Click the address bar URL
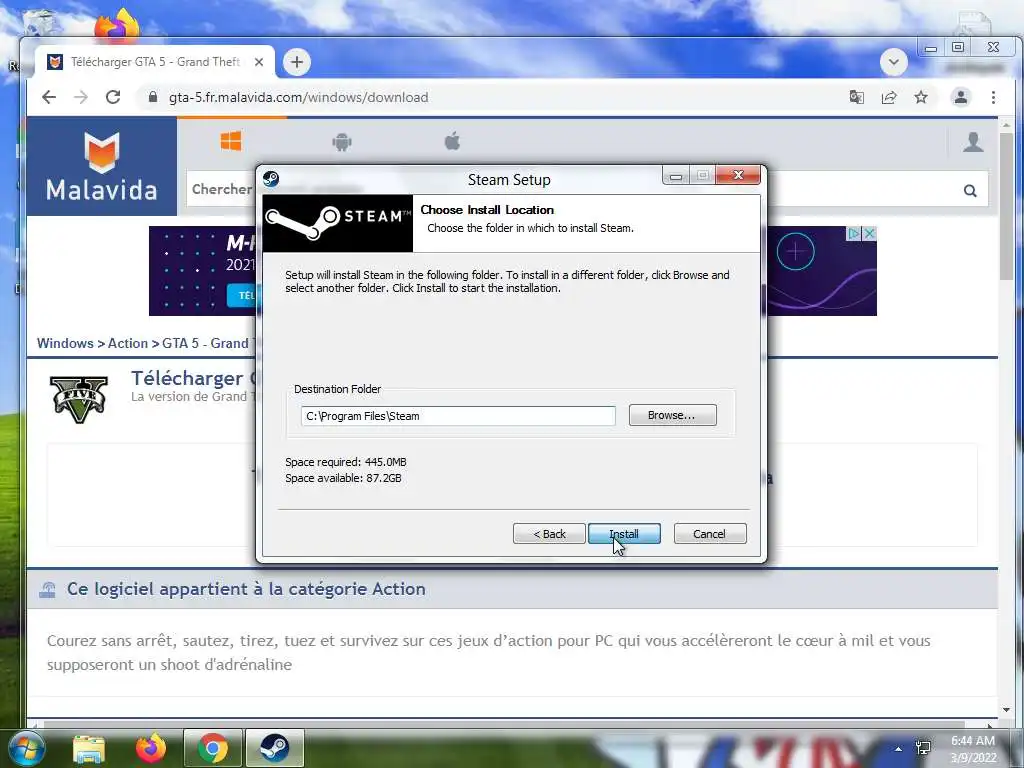Screen dimensions: 1024x768 coord(298,97)
